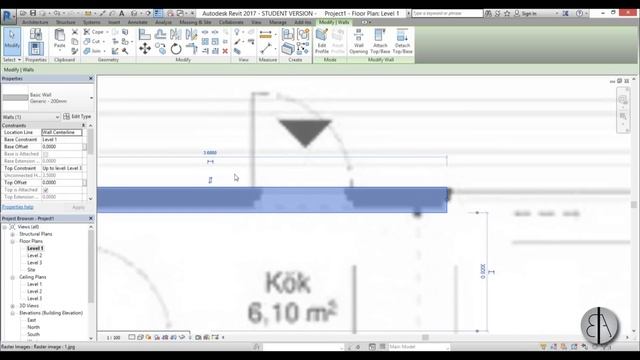
Task: Click the Create Group icon
Action: (303, 35)
